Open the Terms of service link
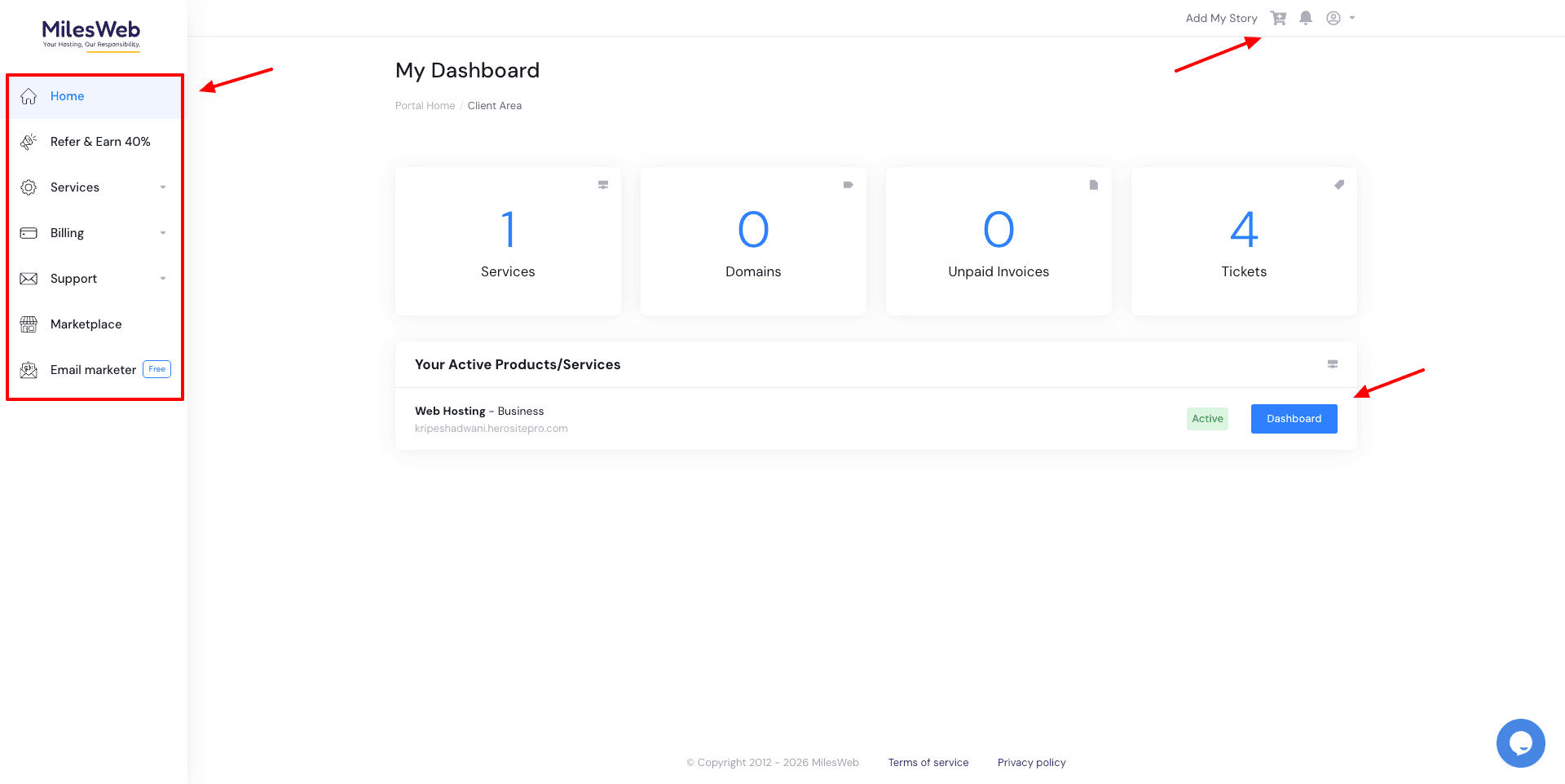The height and width of the screenshot is (784, 1565). coord(928,763)
